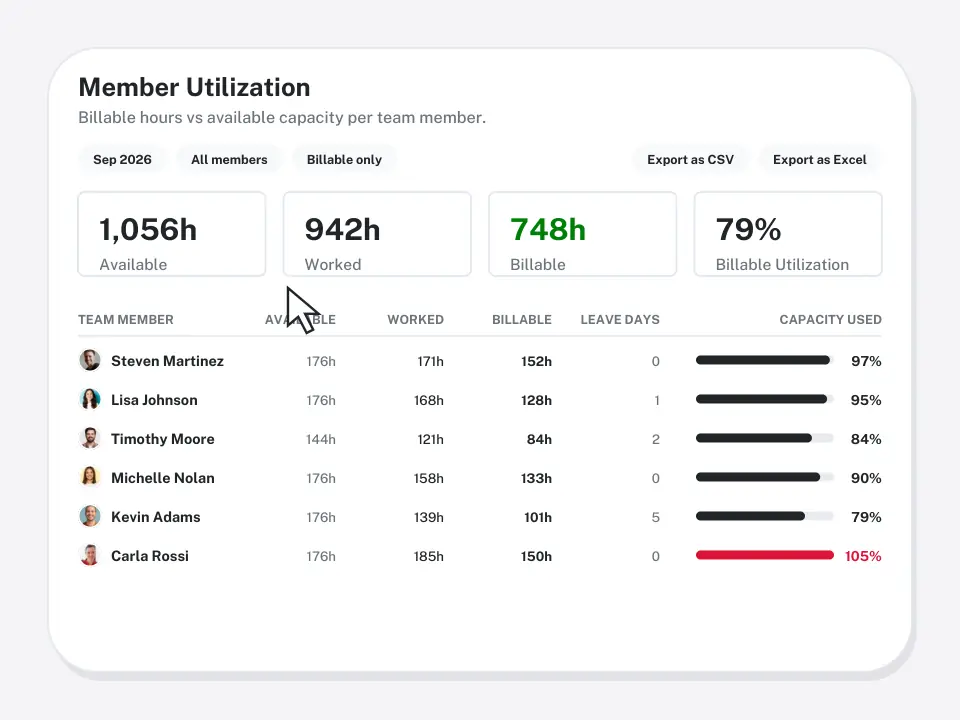This screenshot has height=720, width=960.
Task: Click Michelle Nolan's 90% capacity bar
Action: click(765, 477)
